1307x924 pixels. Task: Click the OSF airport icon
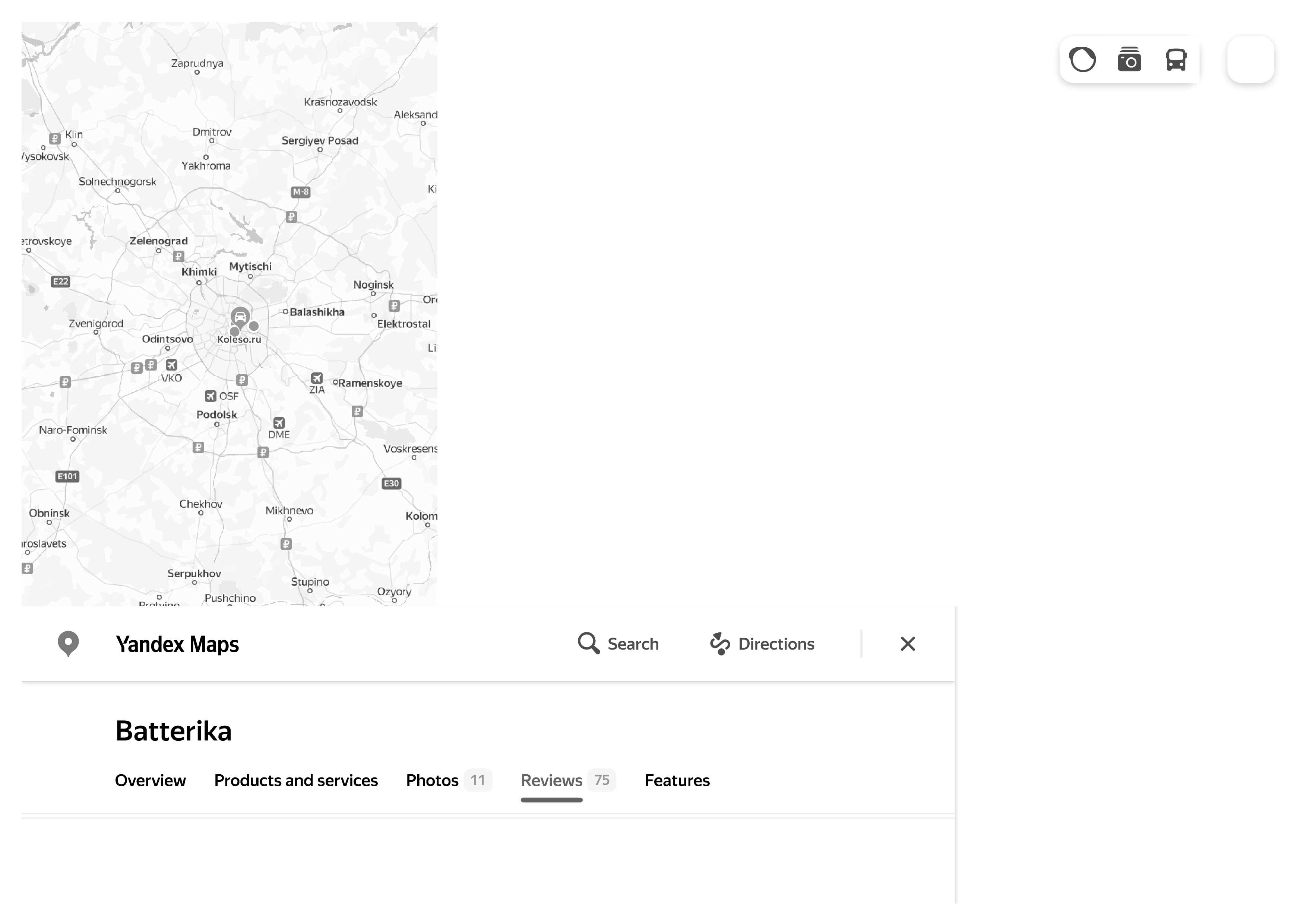pos(211,396)
